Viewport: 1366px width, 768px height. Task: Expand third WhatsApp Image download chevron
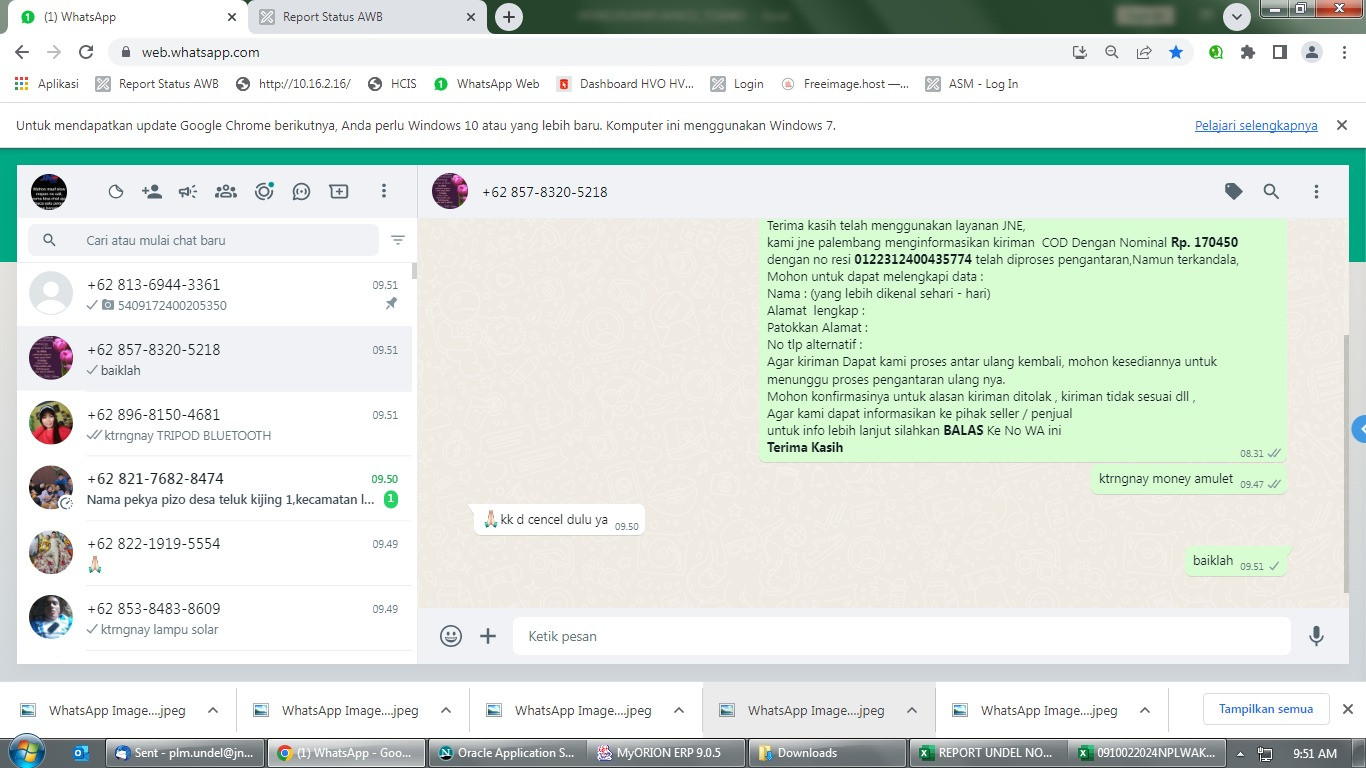click(x=679, y=710)
